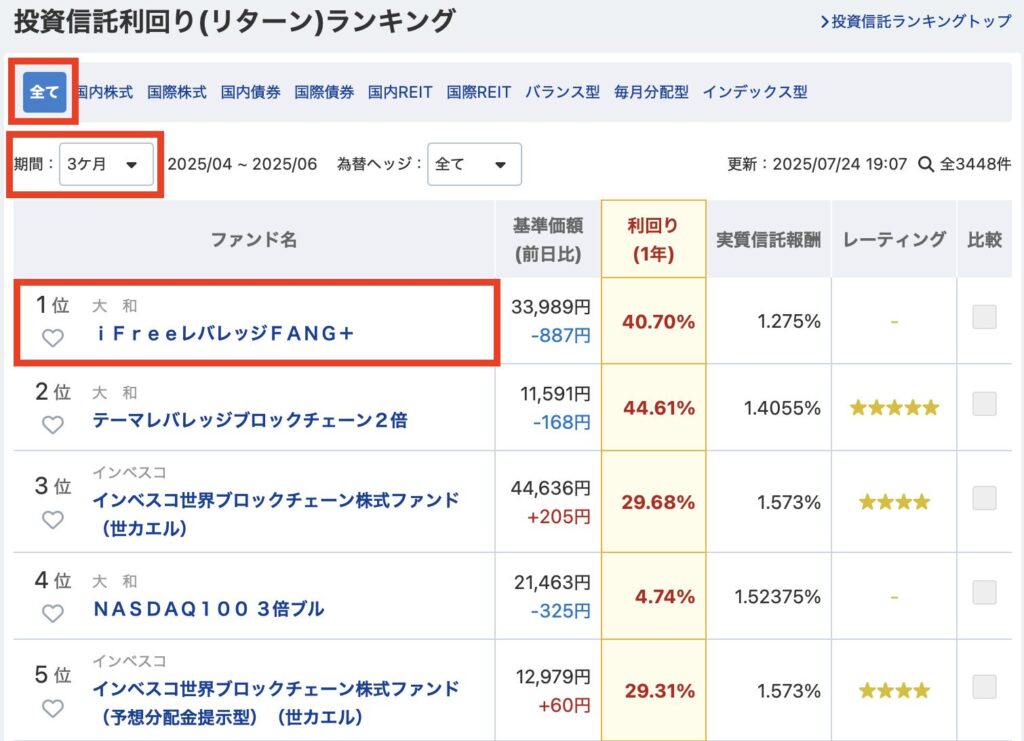Click the 44.61% return value

(659, 409)
